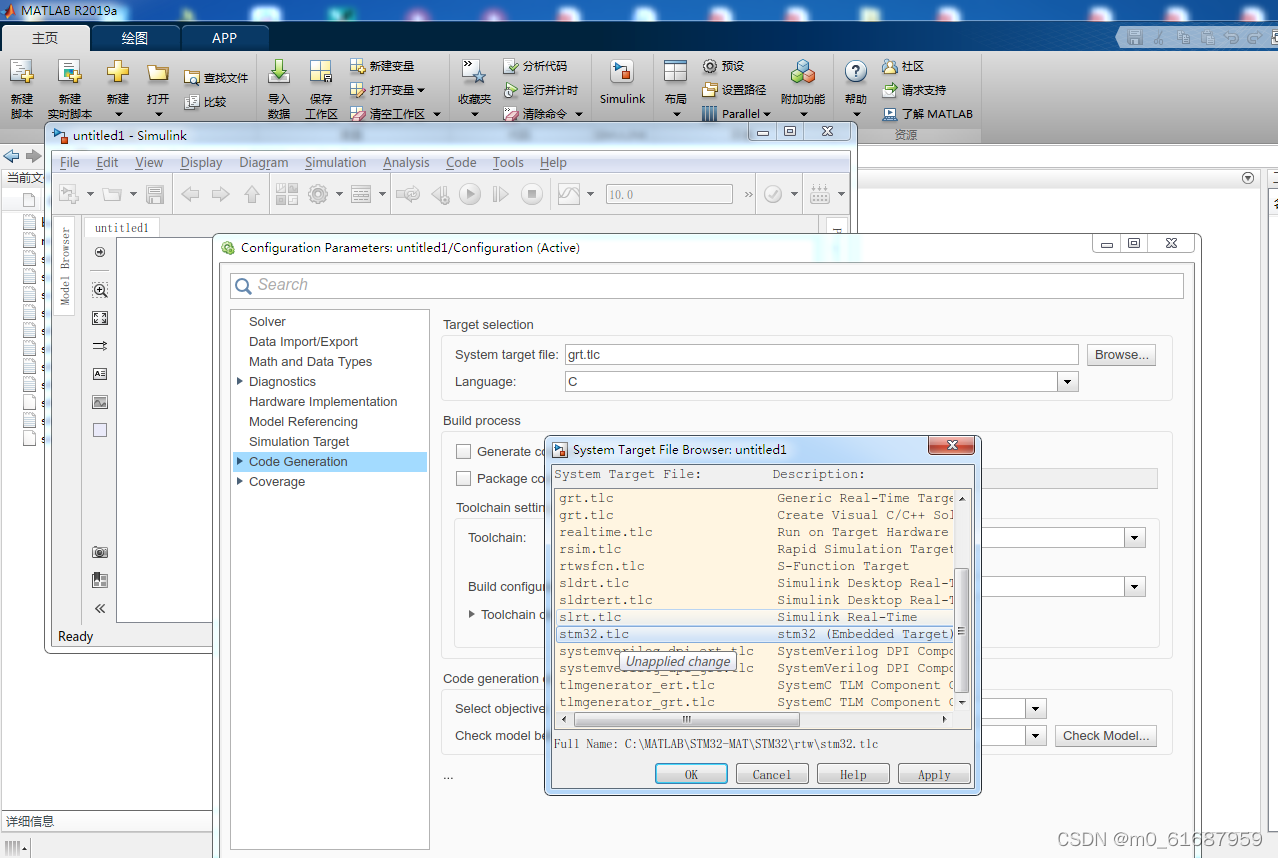Switch to the APP tab in MATLAB
The width and height of the screenshot is (1278, 858).
[225, 38]
